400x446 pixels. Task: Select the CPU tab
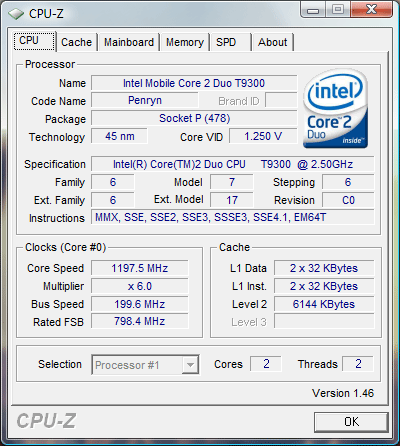click(34, 41)
